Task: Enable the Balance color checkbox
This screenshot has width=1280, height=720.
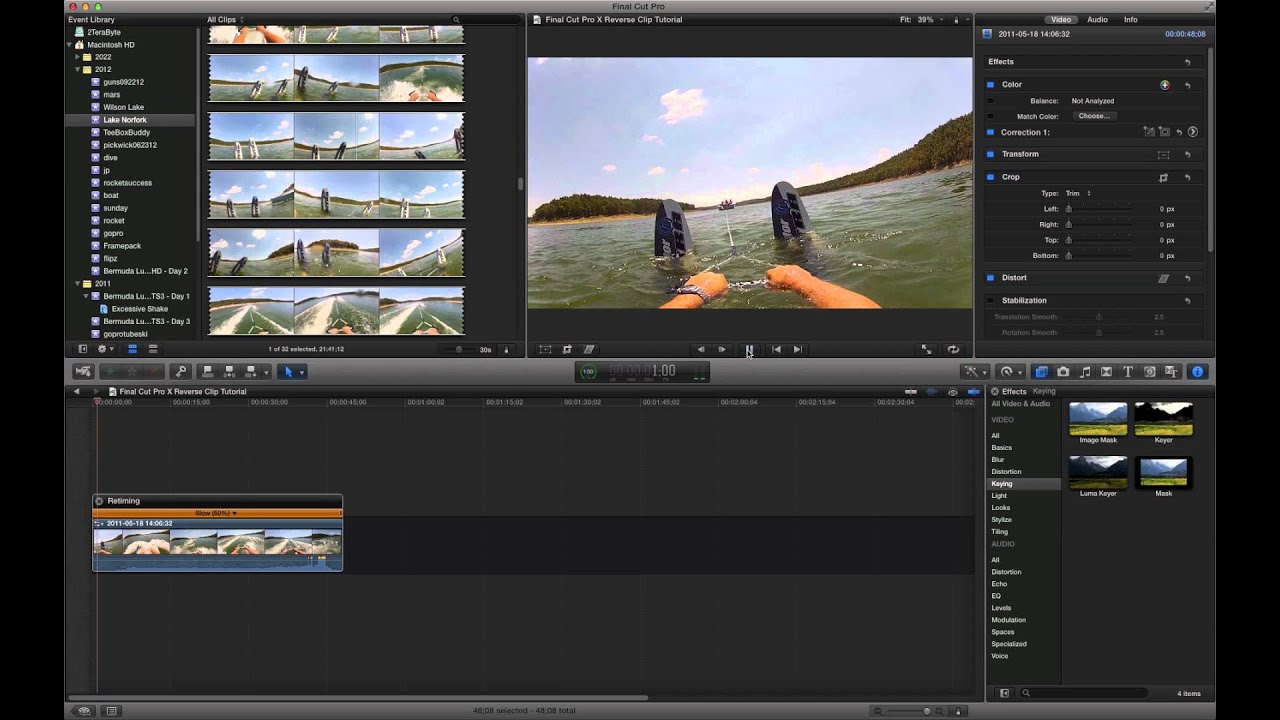Action: click(990, 101)
